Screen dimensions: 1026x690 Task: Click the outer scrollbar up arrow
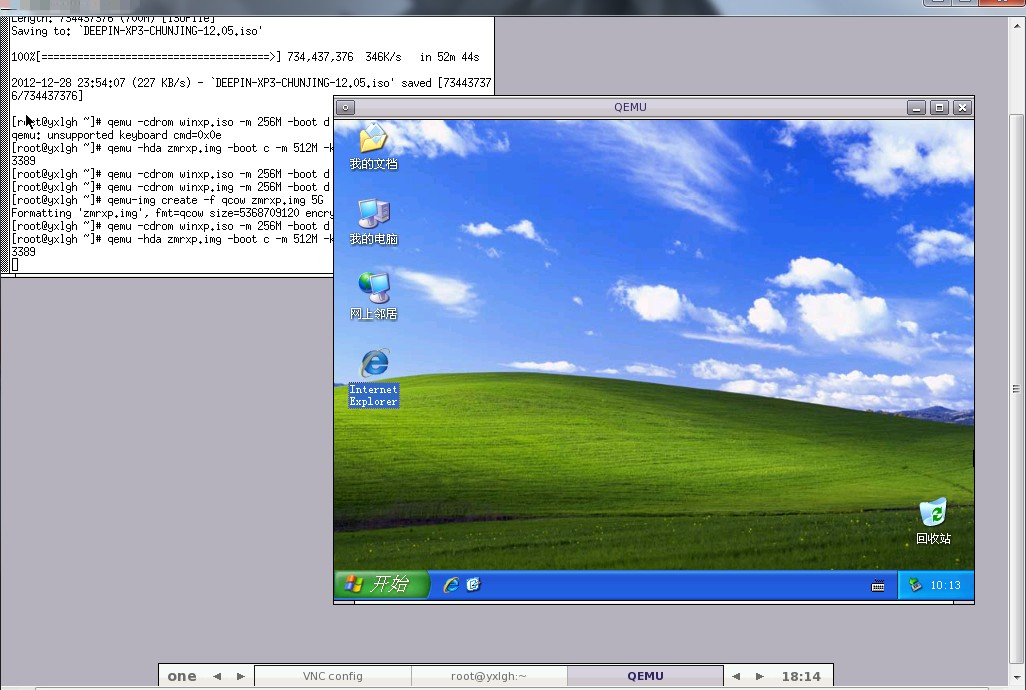(1017, 27)
